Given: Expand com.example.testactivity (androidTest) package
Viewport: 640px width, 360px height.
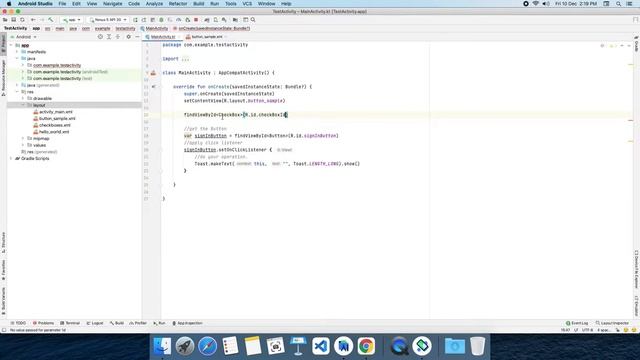Looking at the screenshot, I should [23, 72].
